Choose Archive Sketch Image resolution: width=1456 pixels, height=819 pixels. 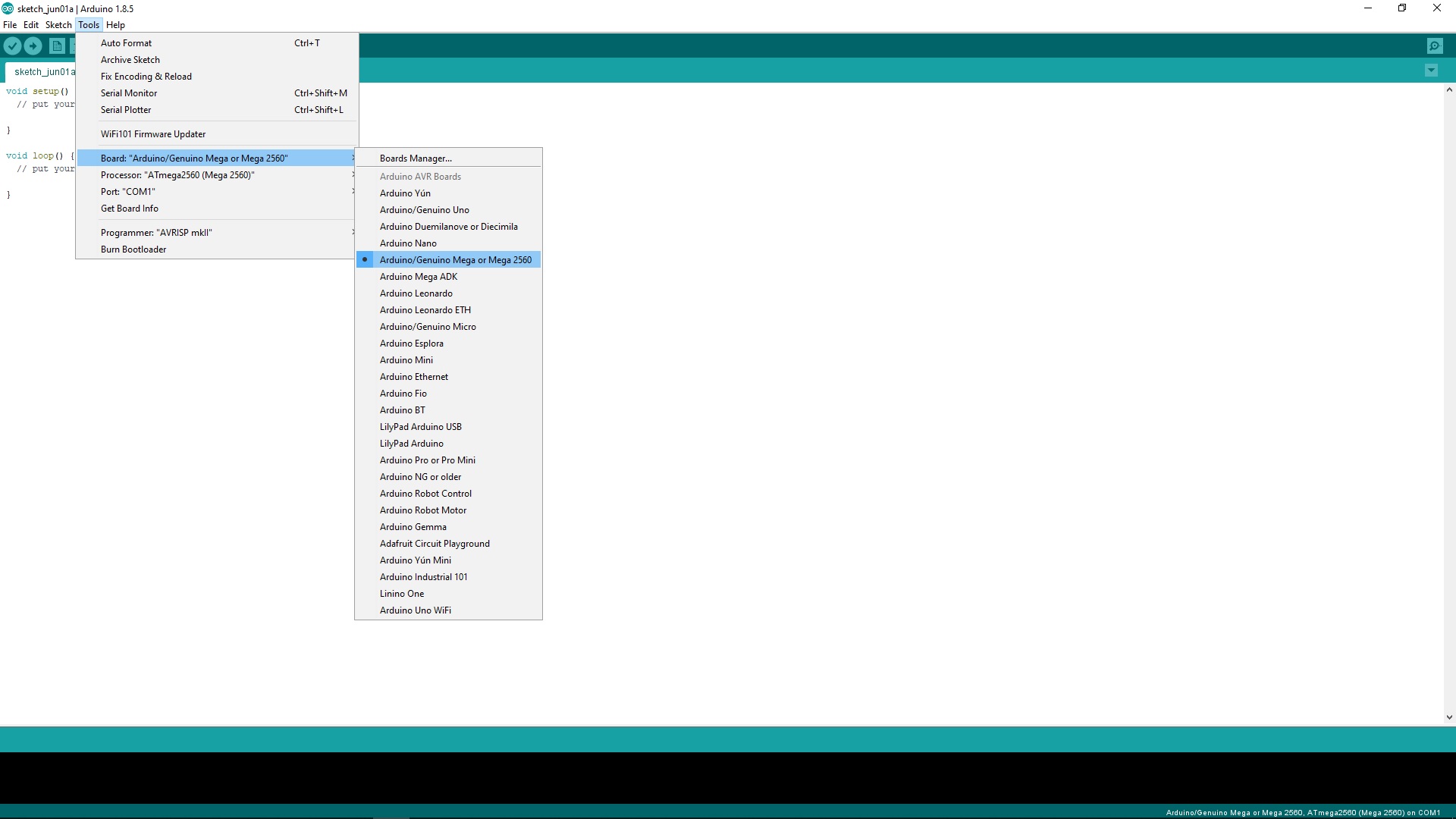tap(217, 60)
